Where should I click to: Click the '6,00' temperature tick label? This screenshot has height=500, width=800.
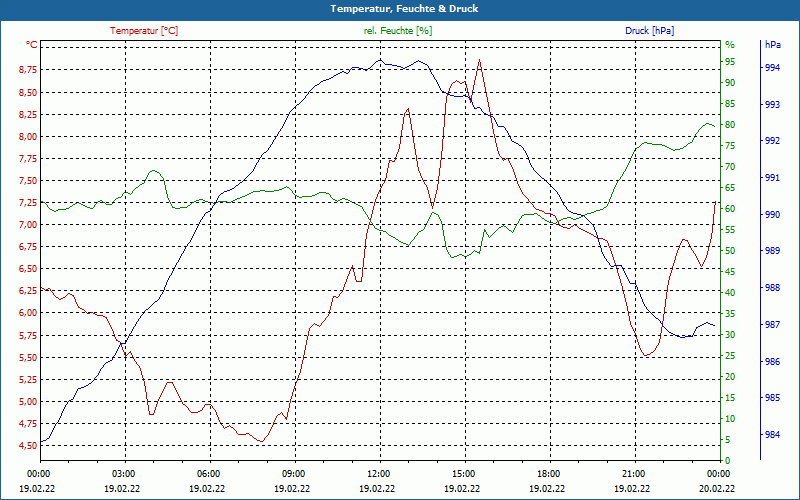point(28,313)
